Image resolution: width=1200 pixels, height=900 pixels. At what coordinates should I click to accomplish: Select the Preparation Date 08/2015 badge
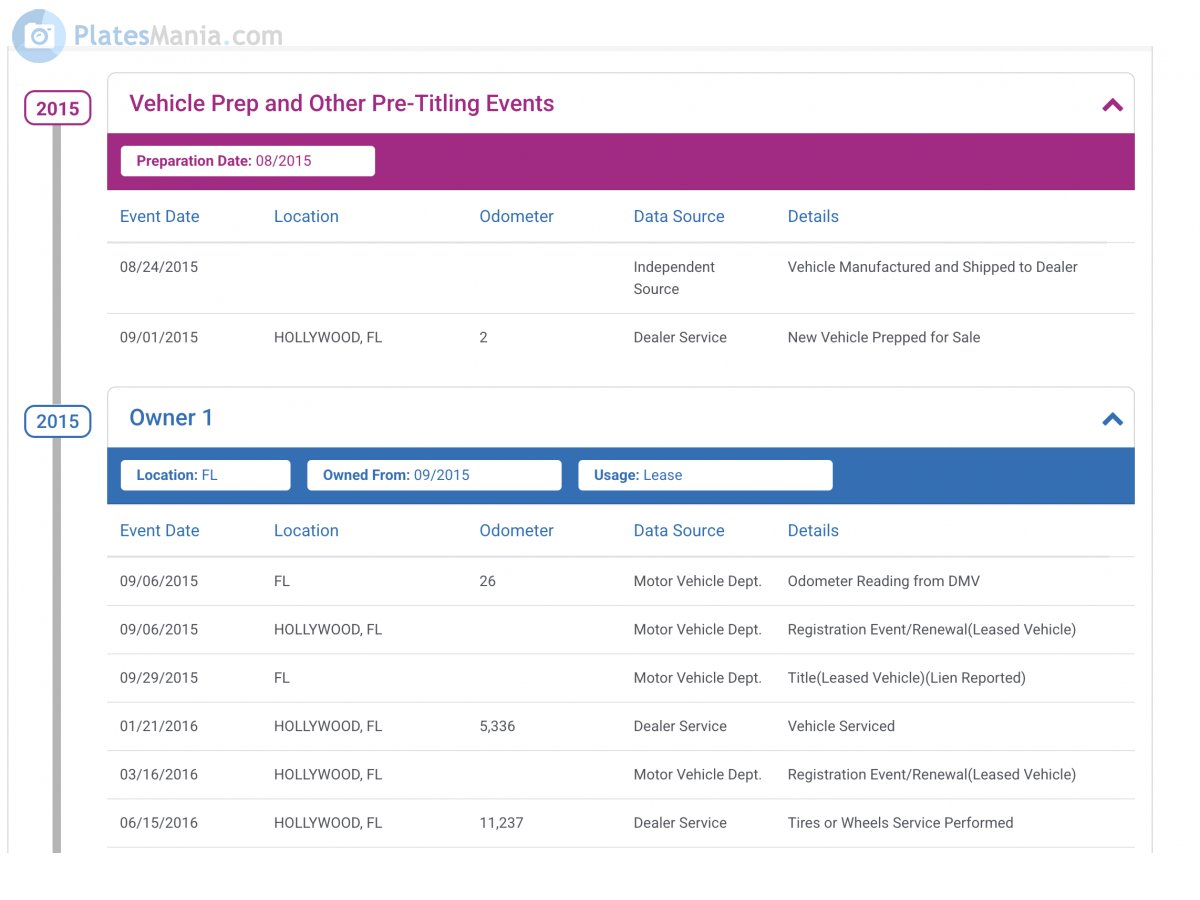(247, 161)
